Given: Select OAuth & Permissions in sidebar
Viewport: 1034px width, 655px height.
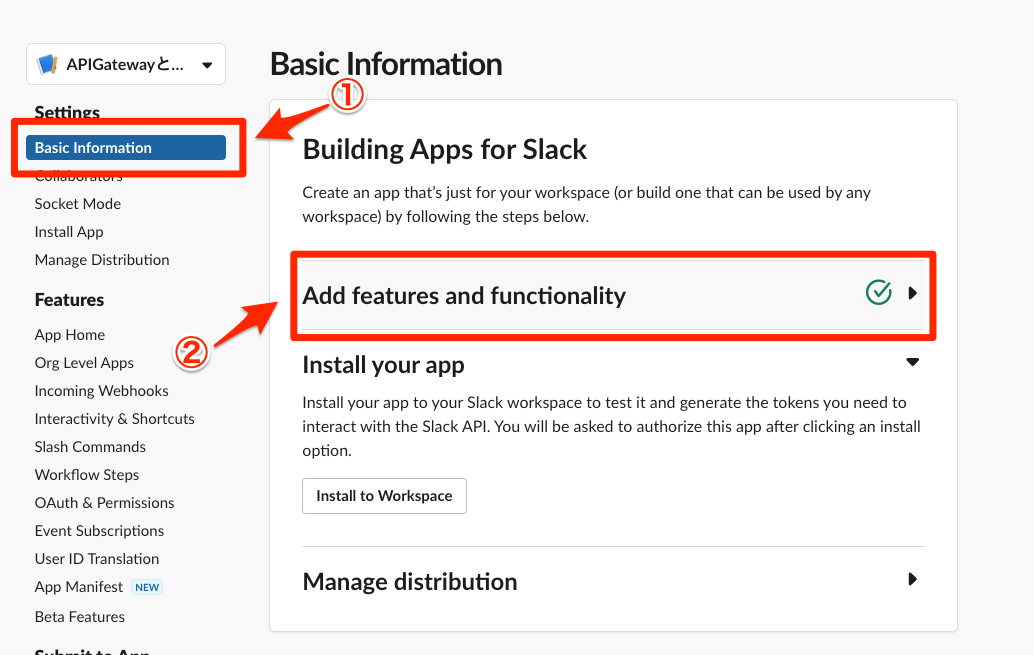Looking at the screenshot, I should (x=104, y=503).
